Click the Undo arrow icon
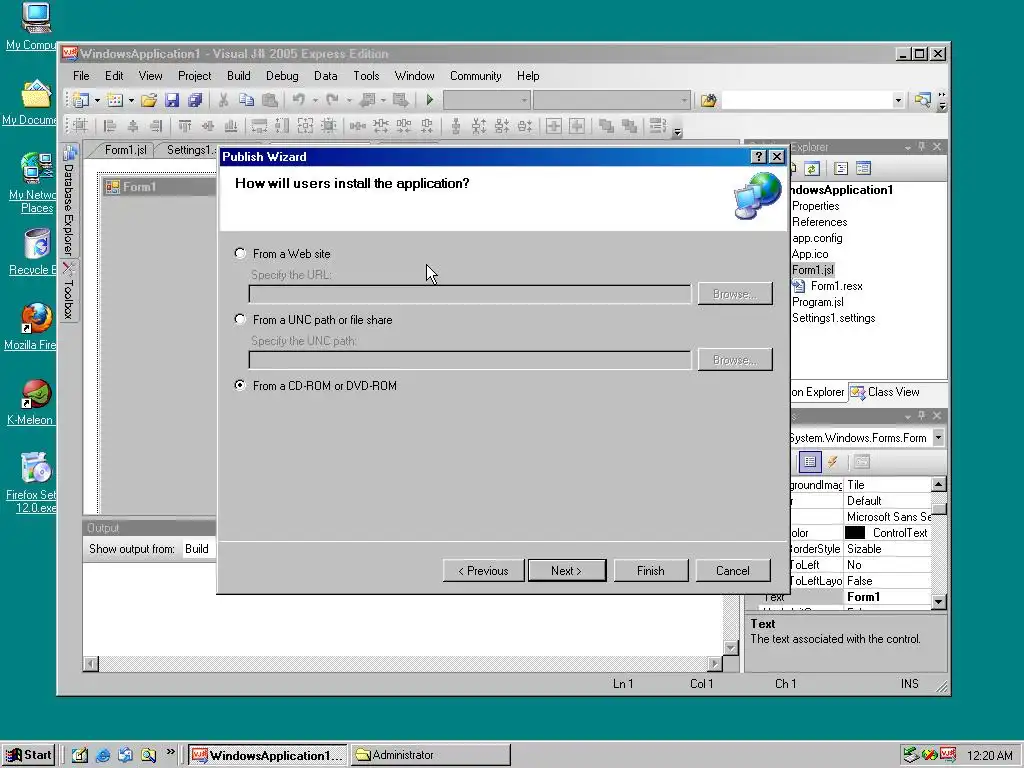1024x768 pixels. click(298, 100)
